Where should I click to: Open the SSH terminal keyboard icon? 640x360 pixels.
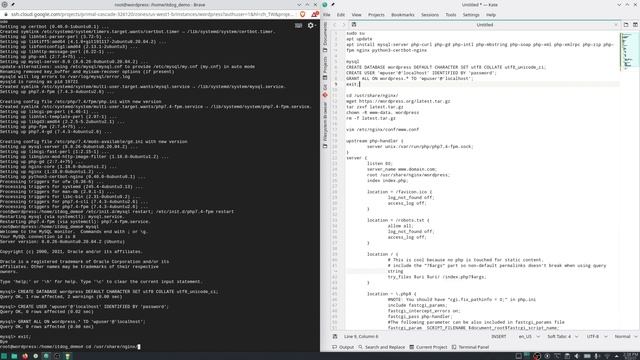tap(298, 25)
